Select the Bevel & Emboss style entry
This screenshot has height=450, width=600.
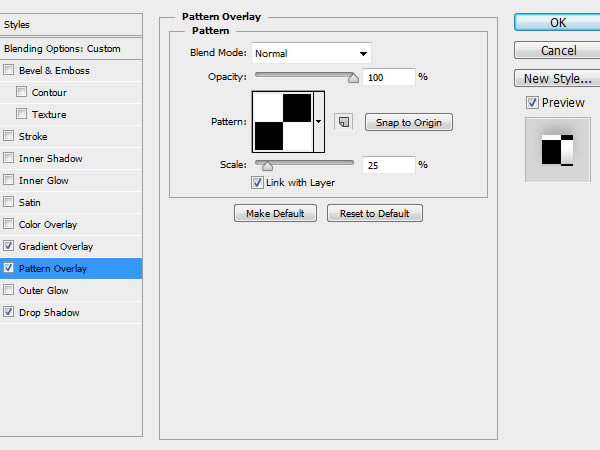point(71,70)
